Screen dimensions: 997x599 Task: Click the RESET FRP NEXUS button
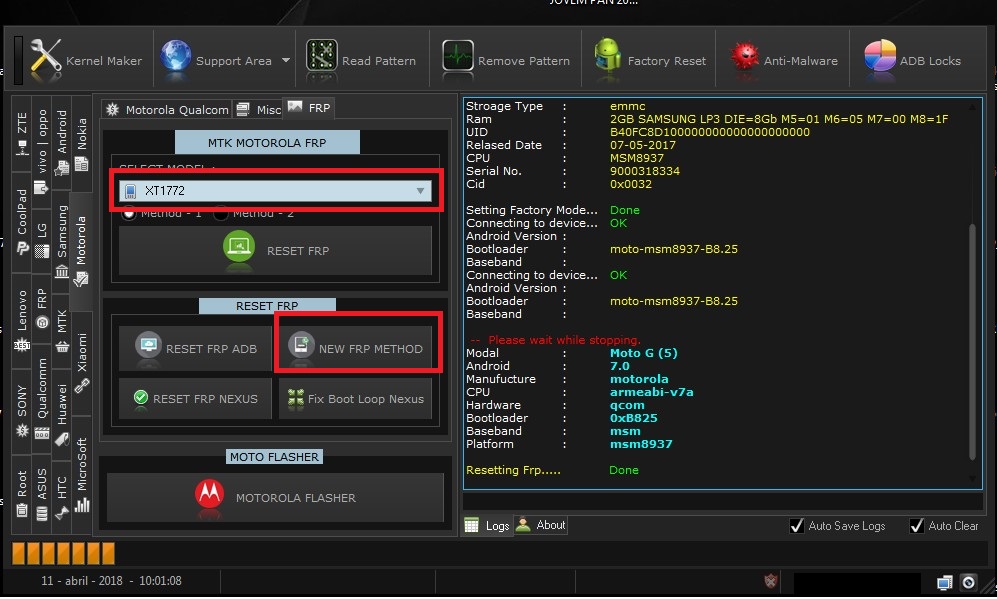(195, 399)
